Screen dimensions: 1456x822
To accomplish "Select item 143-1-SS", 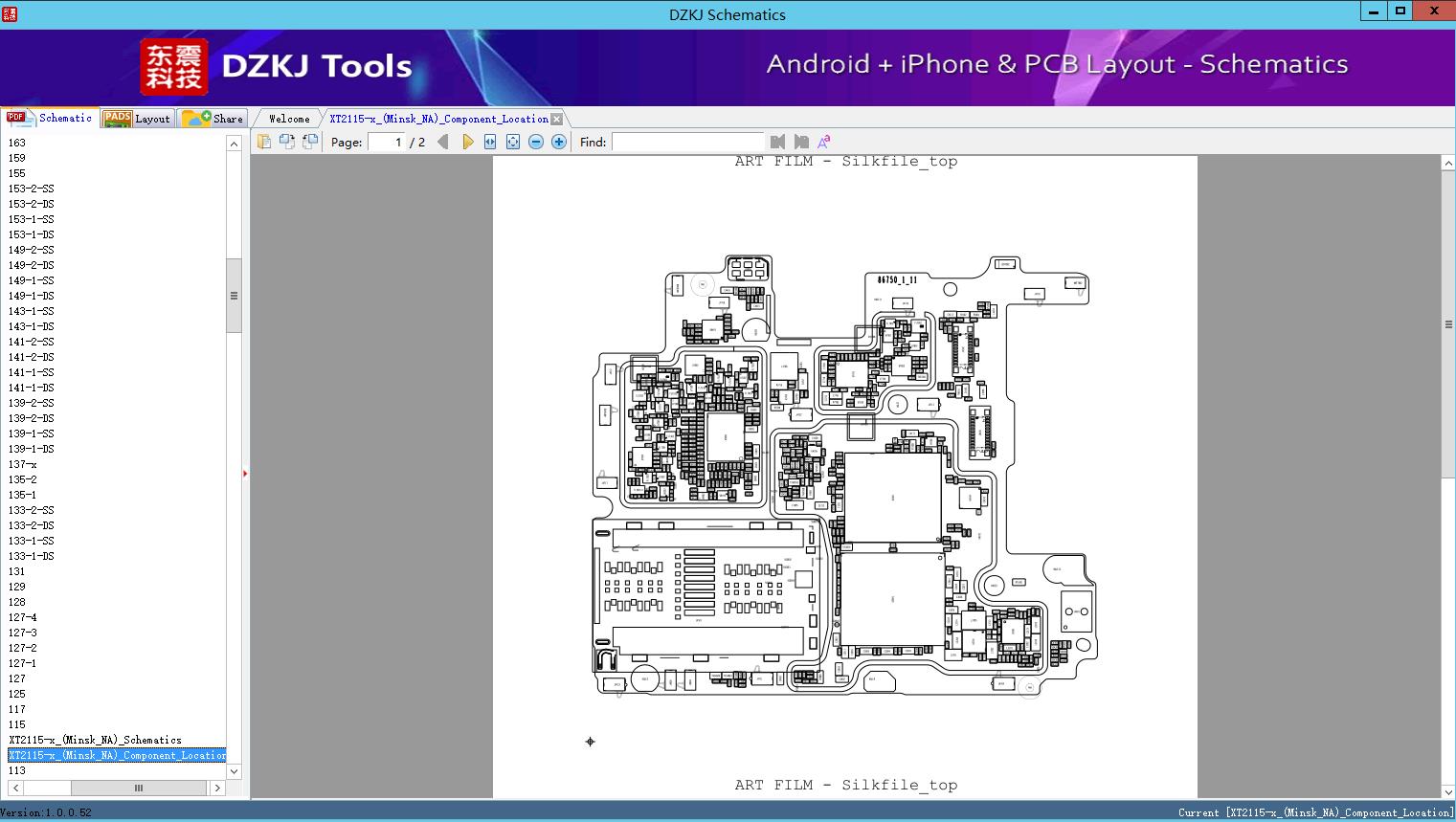I will (32, 311).
